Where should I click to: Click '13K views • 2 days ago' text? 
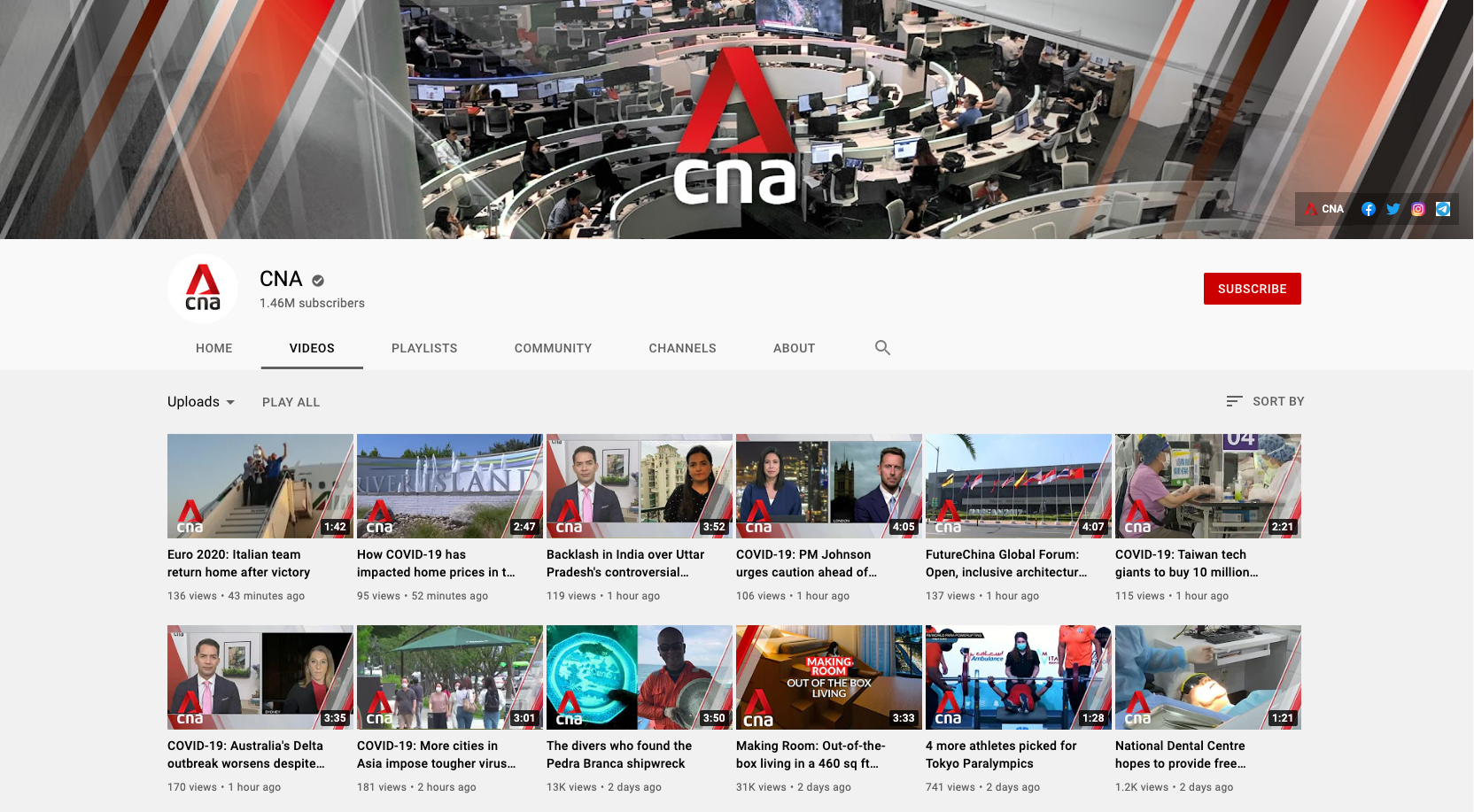604,787
